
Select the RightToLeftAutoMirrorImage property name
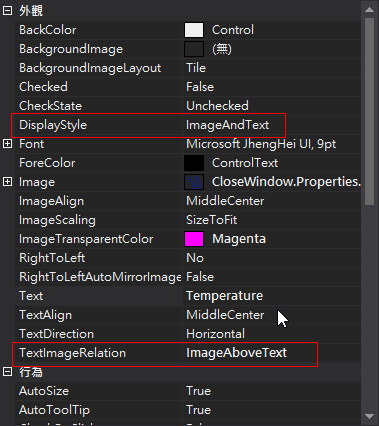(x=100, y=277)
